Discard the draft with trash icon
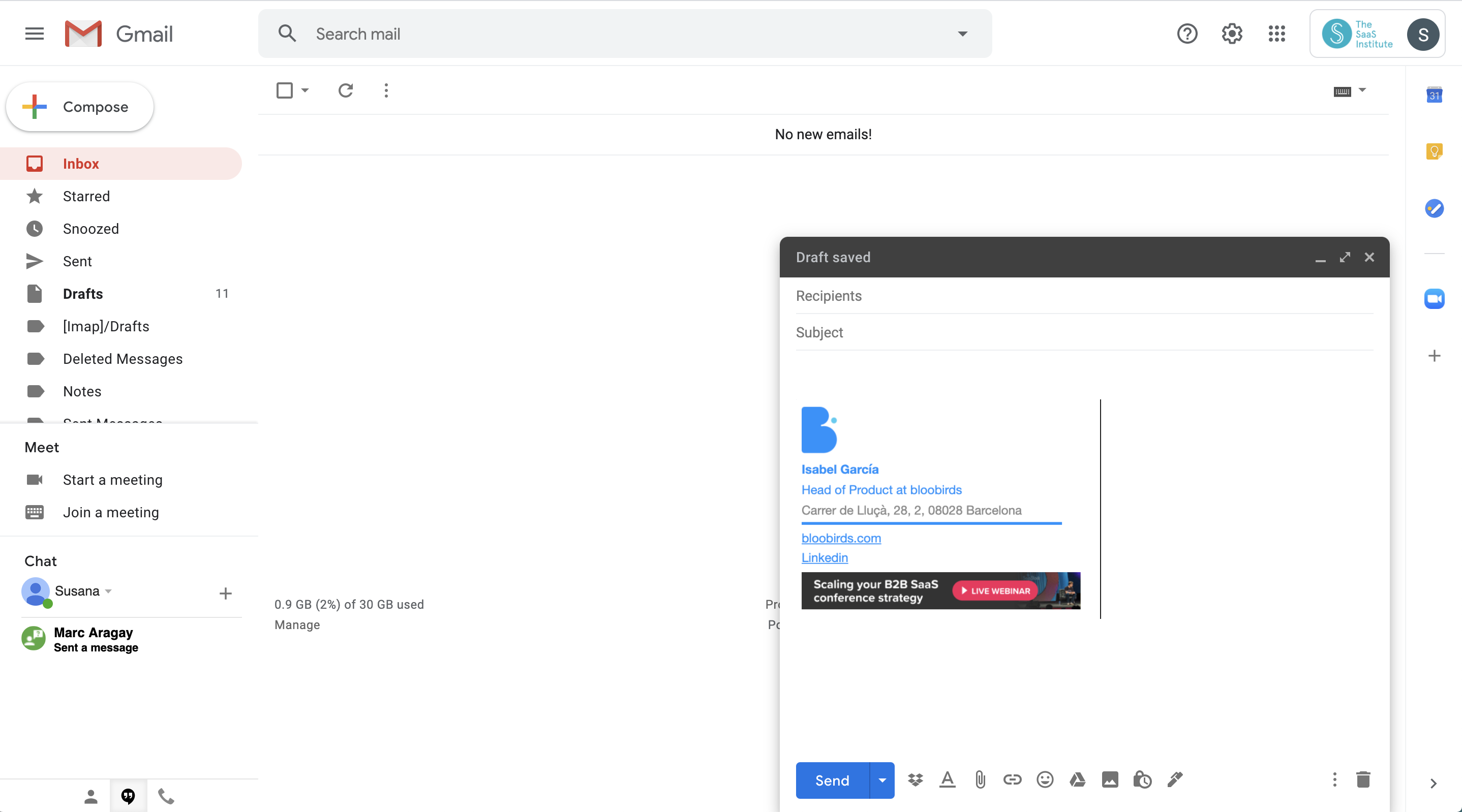Viewport: 1462px width, 812px height. tap(1363, 779)
